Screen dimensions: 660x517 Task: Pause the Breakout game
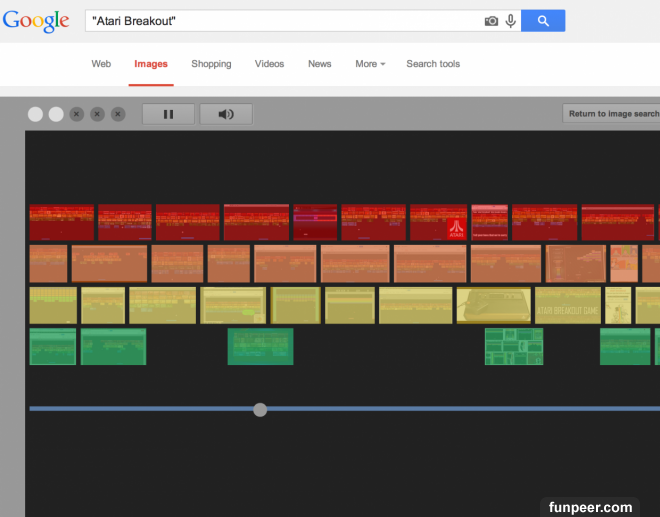(168, 114)
